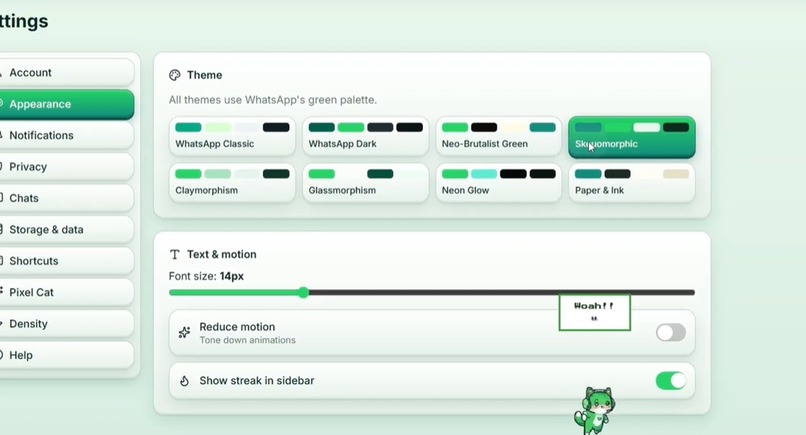The image size is (806, 435).
Task: Select the Neo-Brutalist Green theme
Action: coord(499,136)
